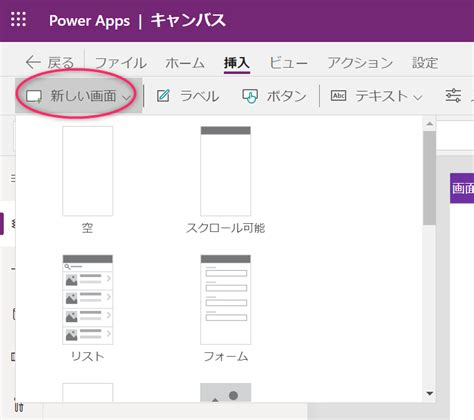Open the ビュー tab

click(x=288, y=63)
